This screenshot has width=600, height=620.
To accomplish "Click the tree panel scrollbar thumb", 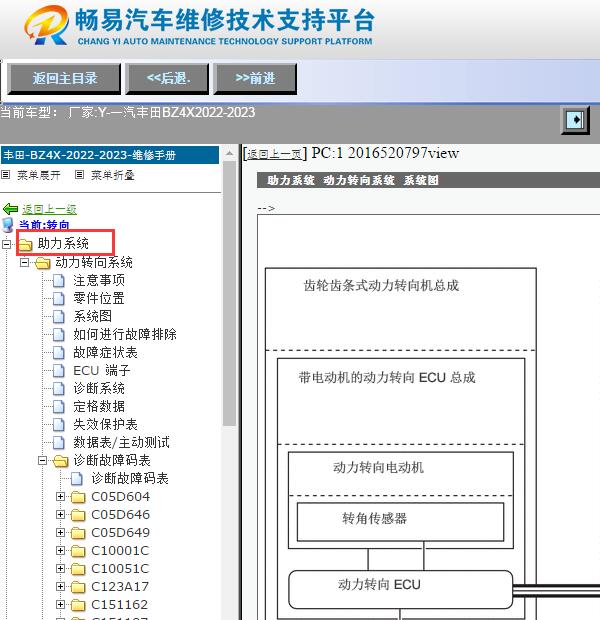I will point(229,293).
